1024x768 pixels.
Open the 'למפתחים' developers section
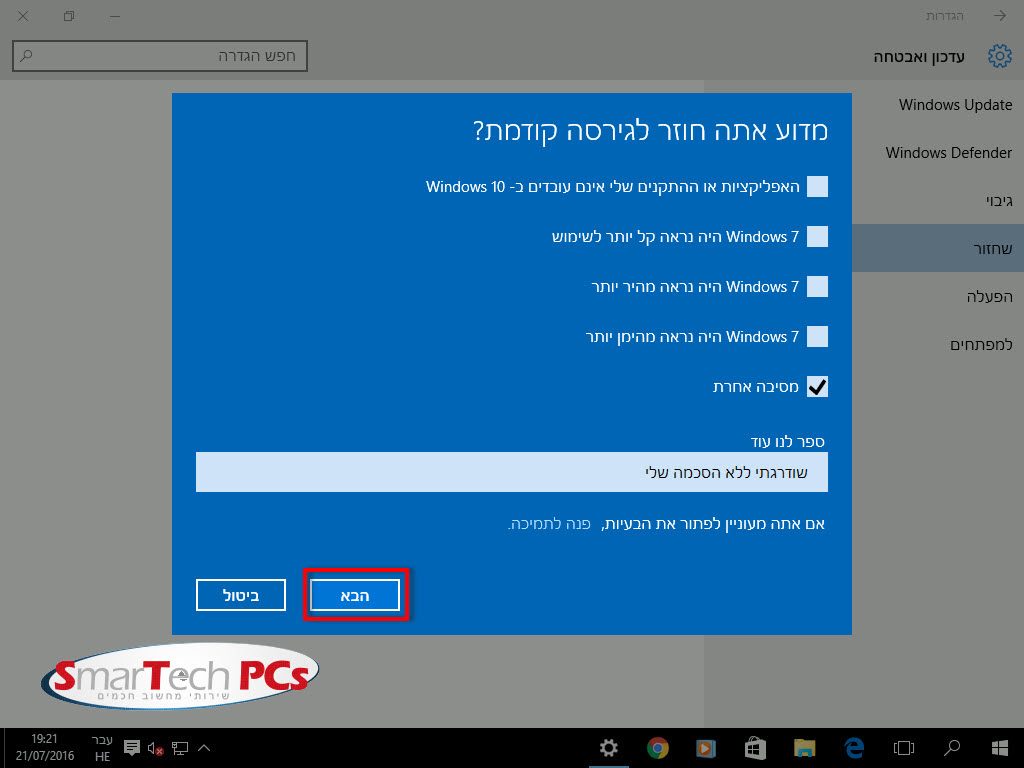click(x=981, y=345)
